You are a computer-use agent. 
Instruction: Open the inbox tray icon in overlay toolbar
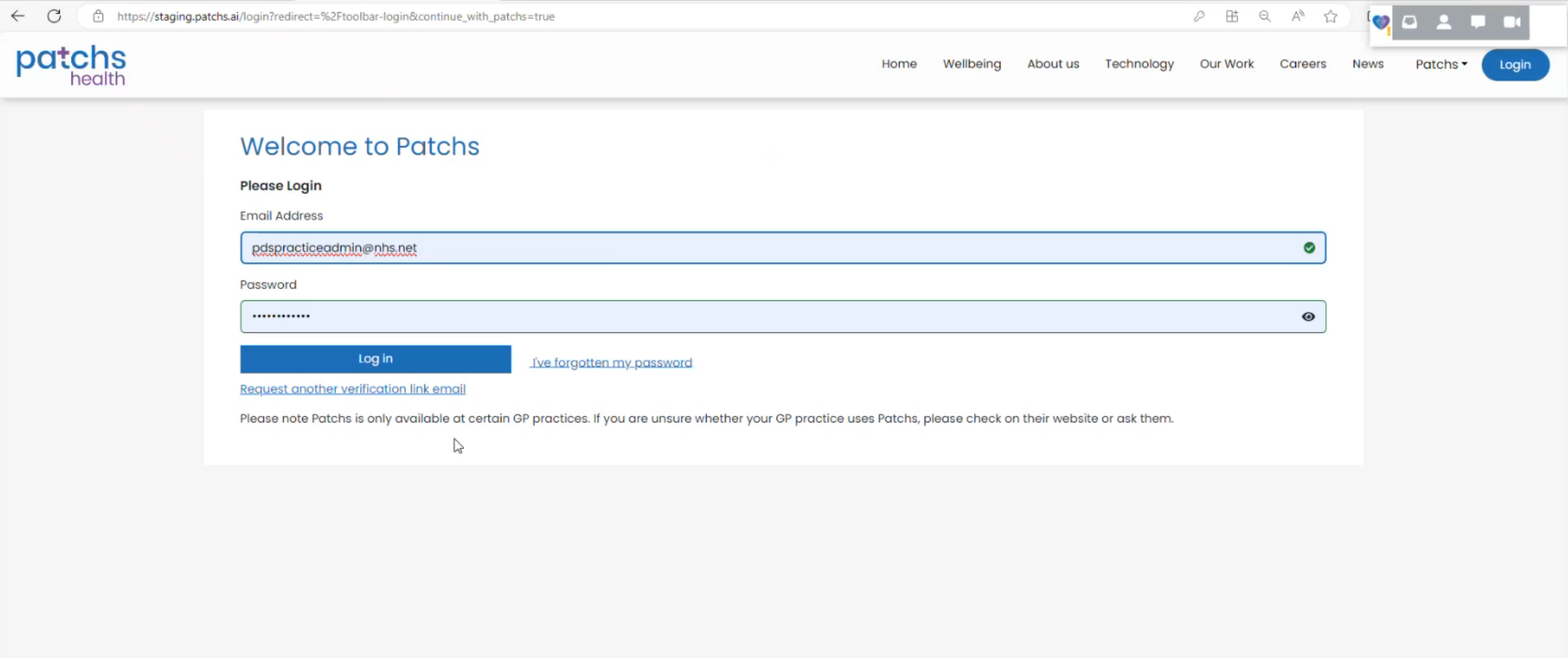coord(1409,22)
